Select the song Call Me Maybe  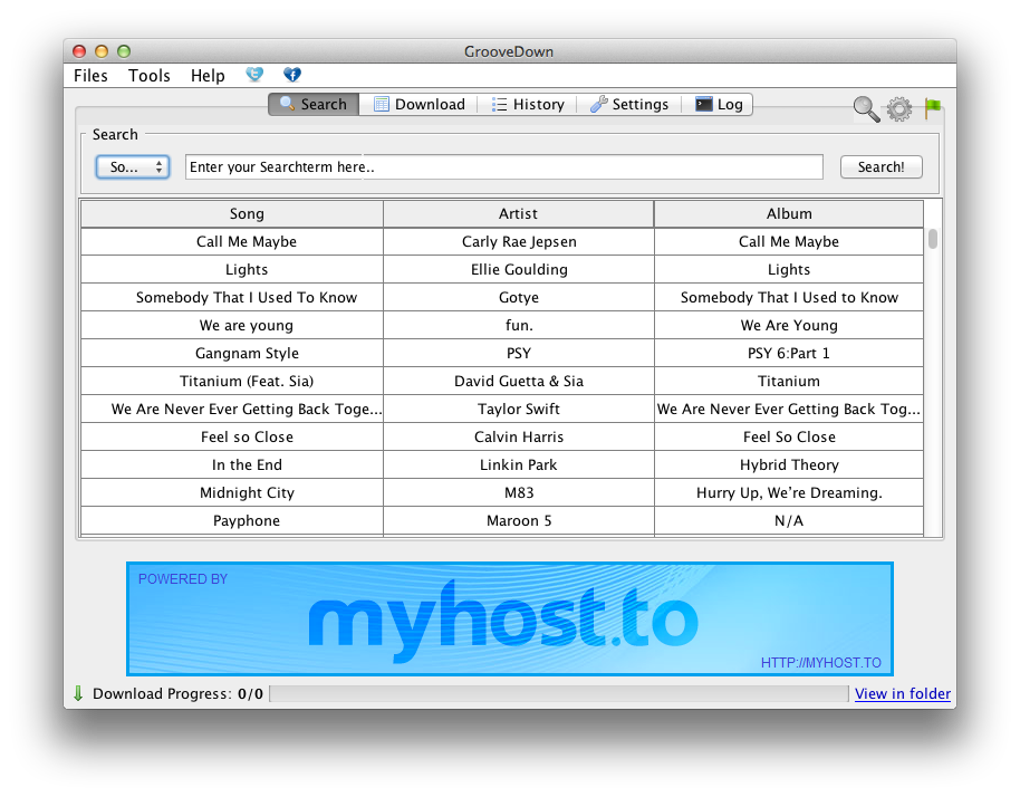(x=232, y=241)
